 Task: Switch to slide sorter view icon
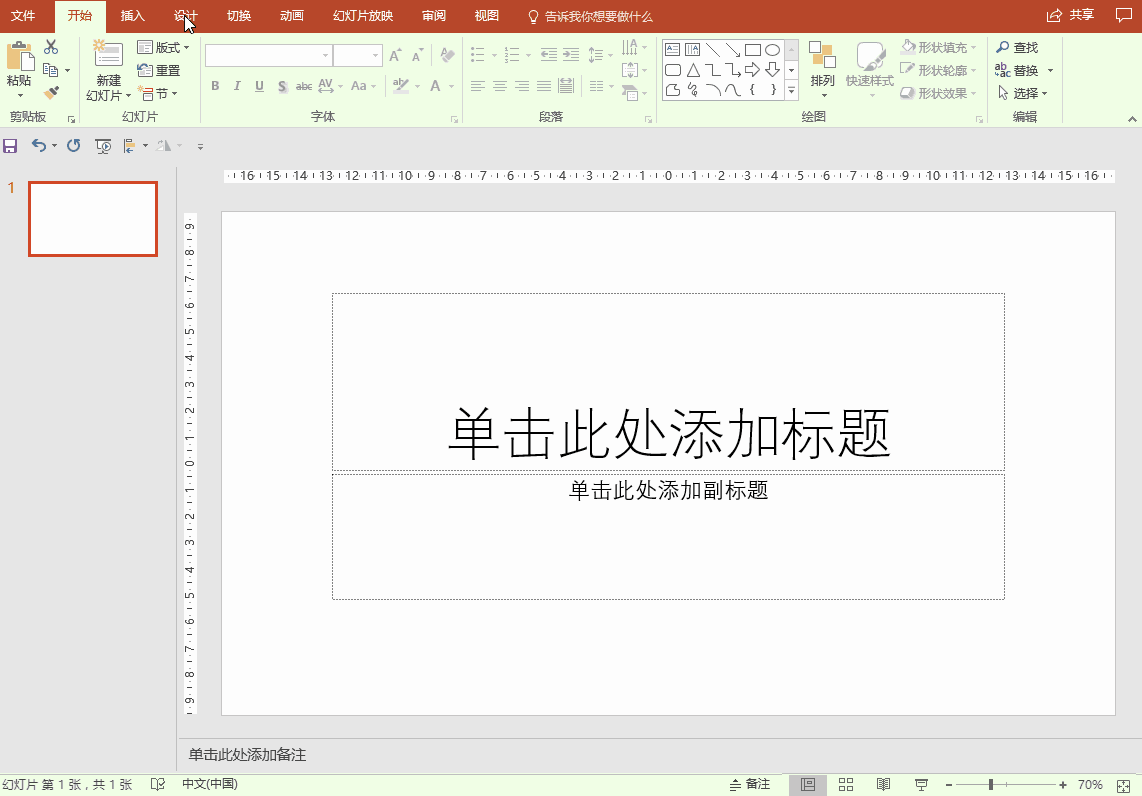(845, 785)
